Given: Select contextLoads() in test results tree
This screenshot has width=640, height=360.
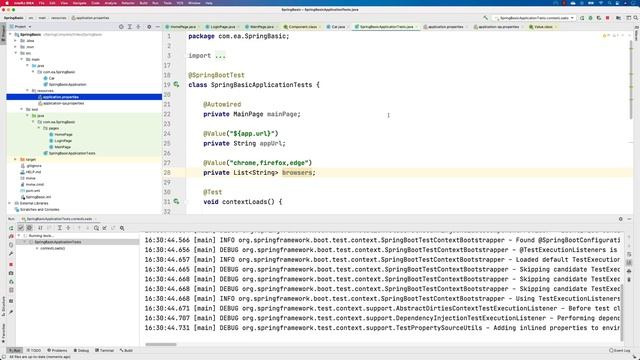Looking at the screenshot, I should click(52, 248).
